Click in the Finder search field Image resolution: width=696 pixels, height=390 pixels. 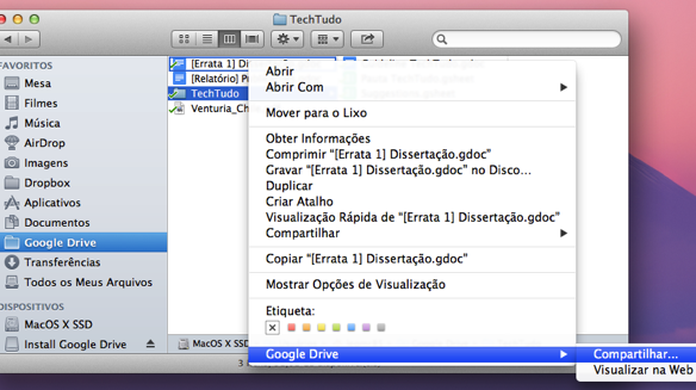click(x=526, y=39)
